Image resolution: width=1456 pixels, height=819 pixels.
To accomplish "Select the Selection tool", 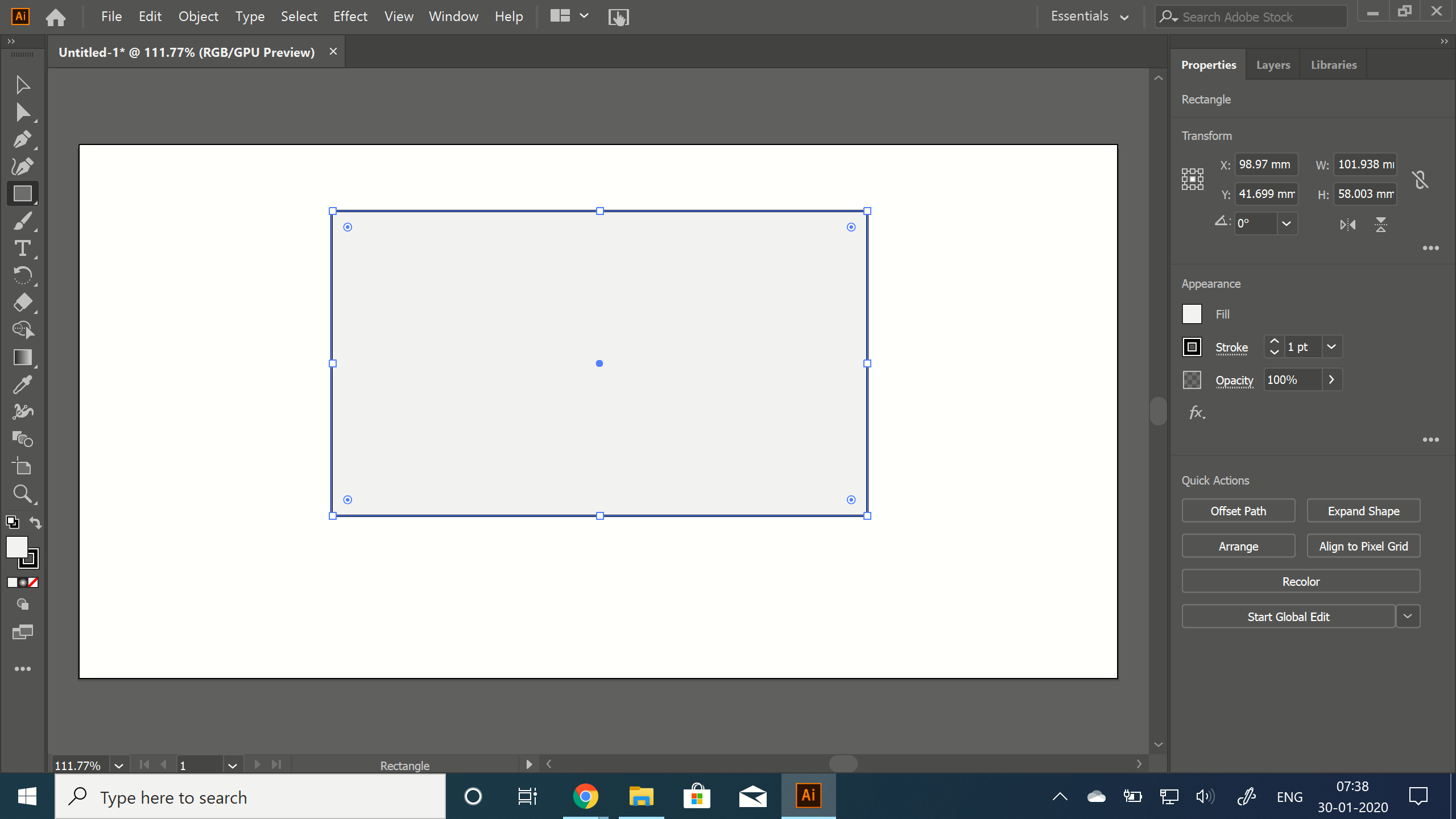I will (x=23, y=84).
